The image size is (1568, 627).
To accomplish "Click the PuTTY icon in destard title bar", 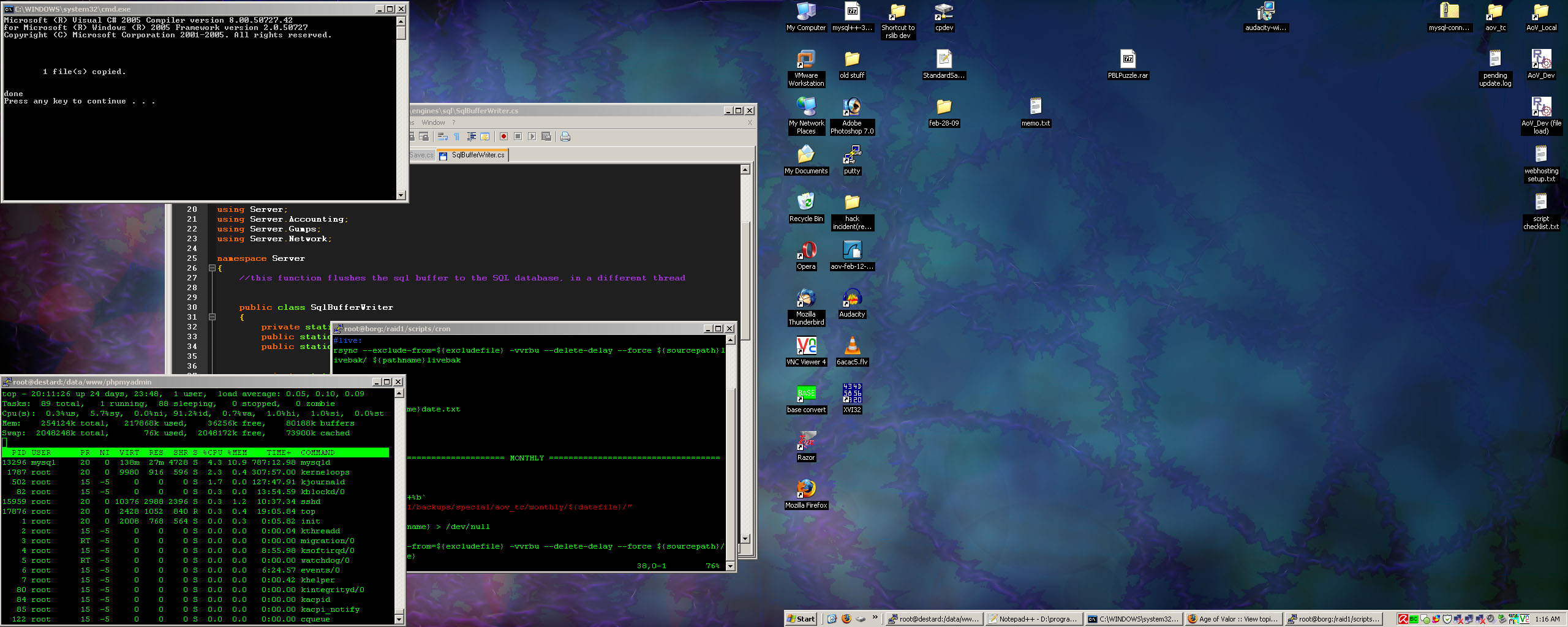I will click(7, 382).
